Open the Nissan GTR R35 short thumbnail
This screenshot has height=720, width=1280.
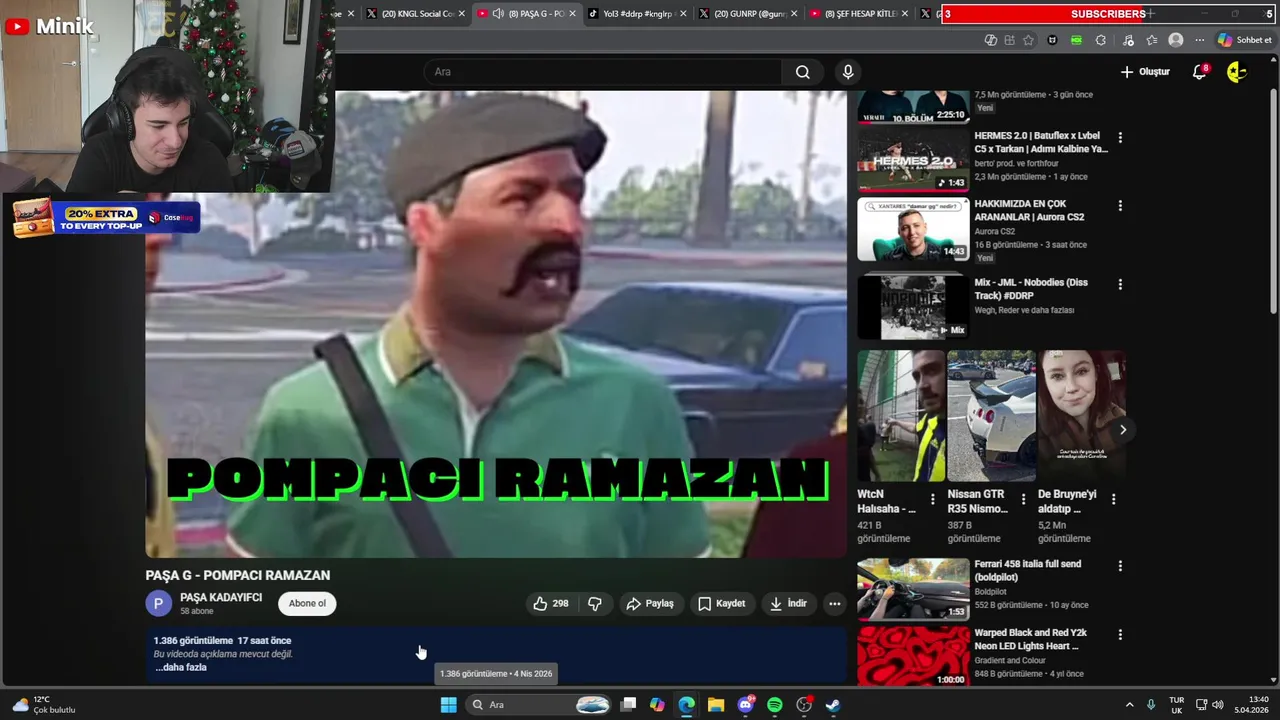991,416
